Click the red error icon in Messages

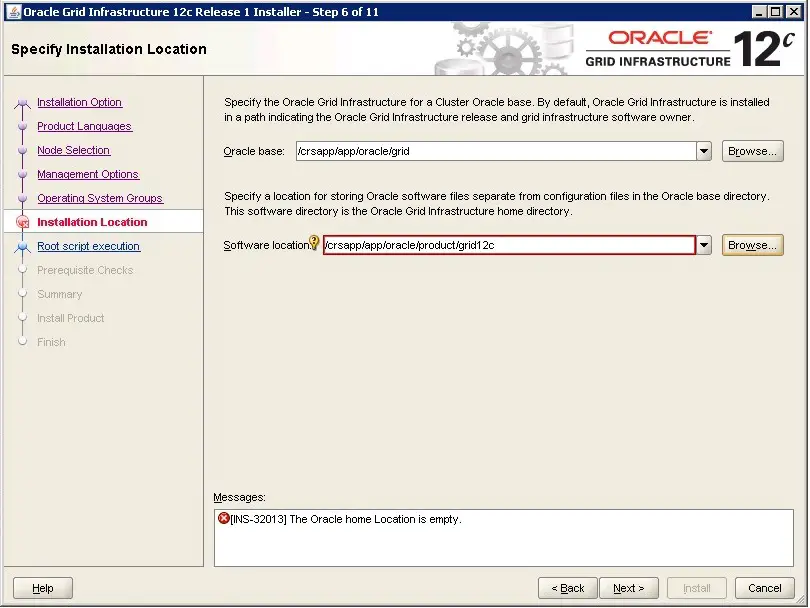[224, 518]
